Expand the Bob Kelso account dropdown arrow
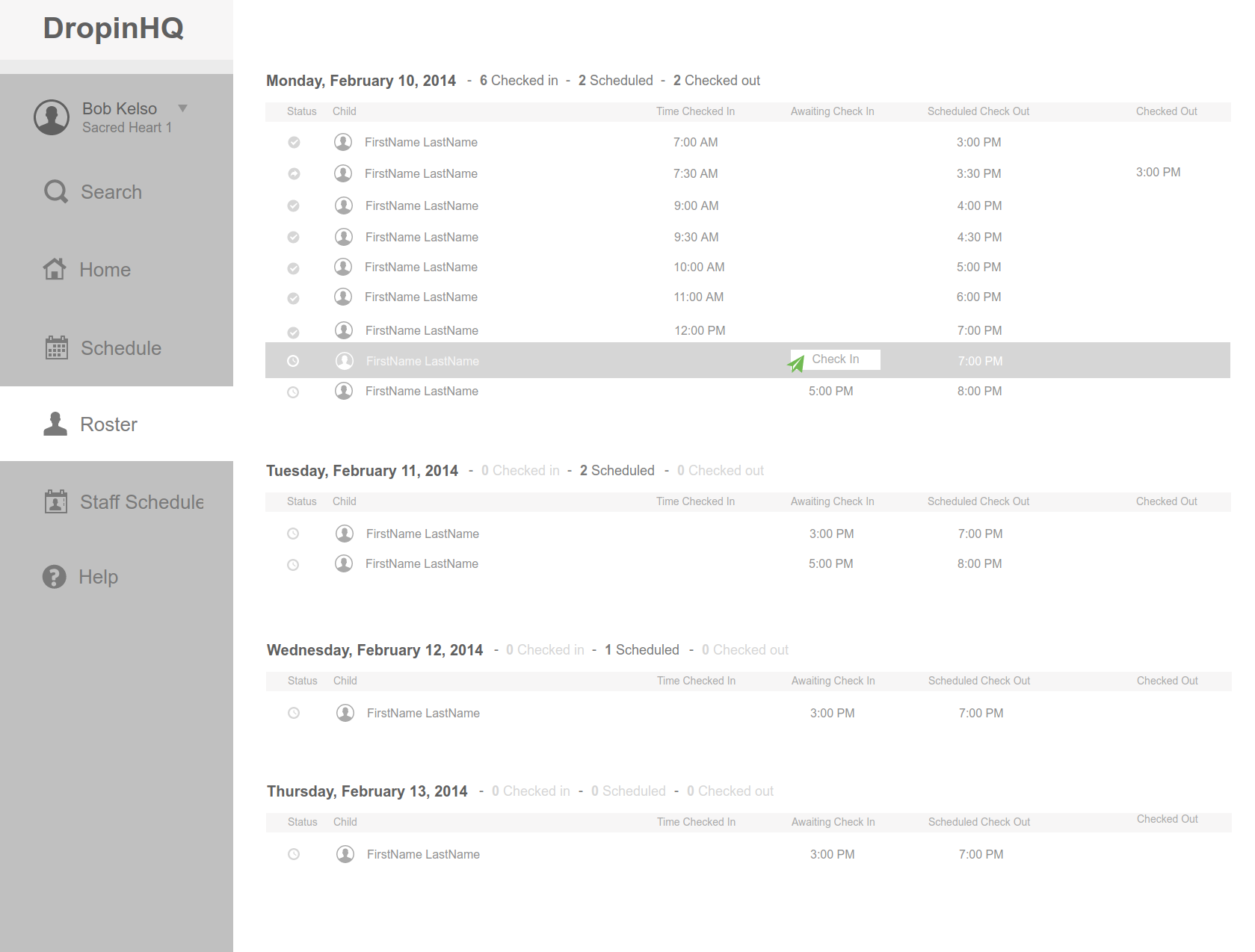 [x=182, y=108]
